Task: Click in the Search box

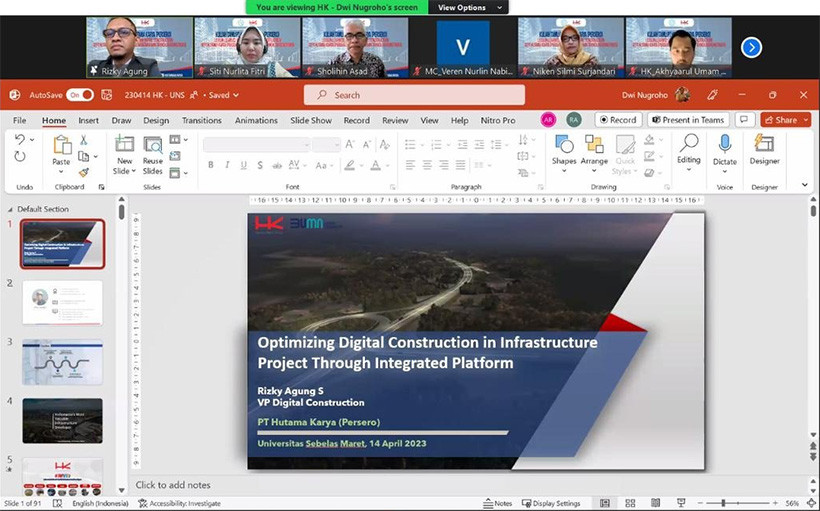Action: point(414,95)
